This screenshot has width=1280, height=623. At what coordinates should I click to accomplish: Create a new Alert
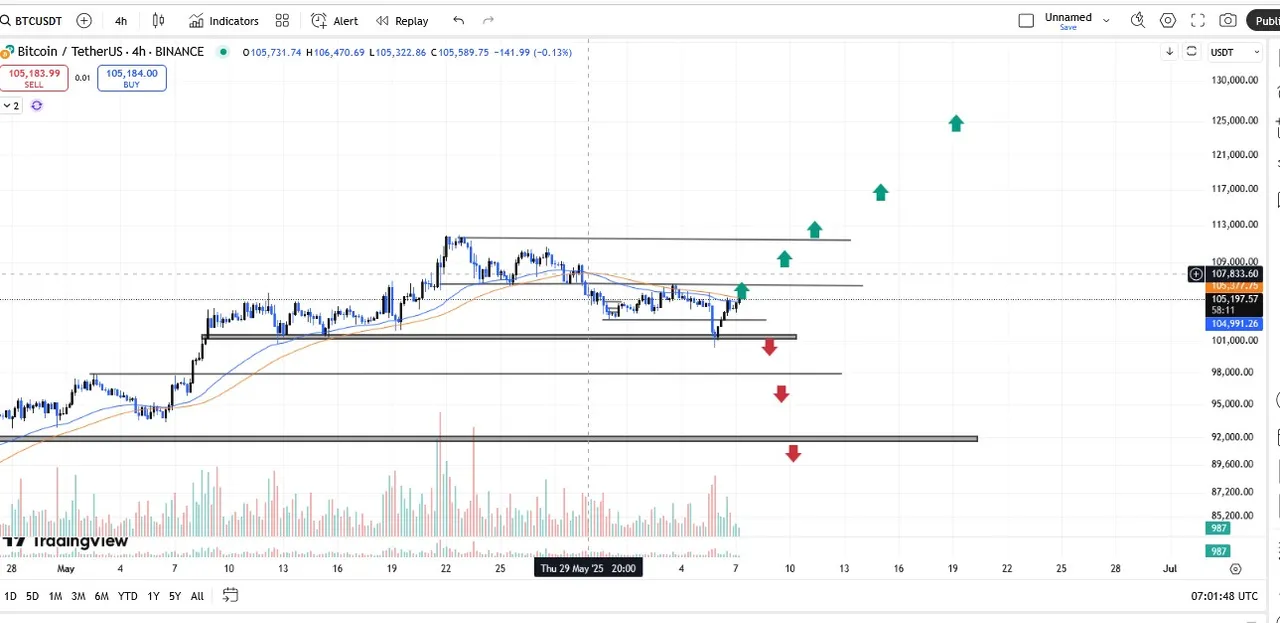pos(335,20)
